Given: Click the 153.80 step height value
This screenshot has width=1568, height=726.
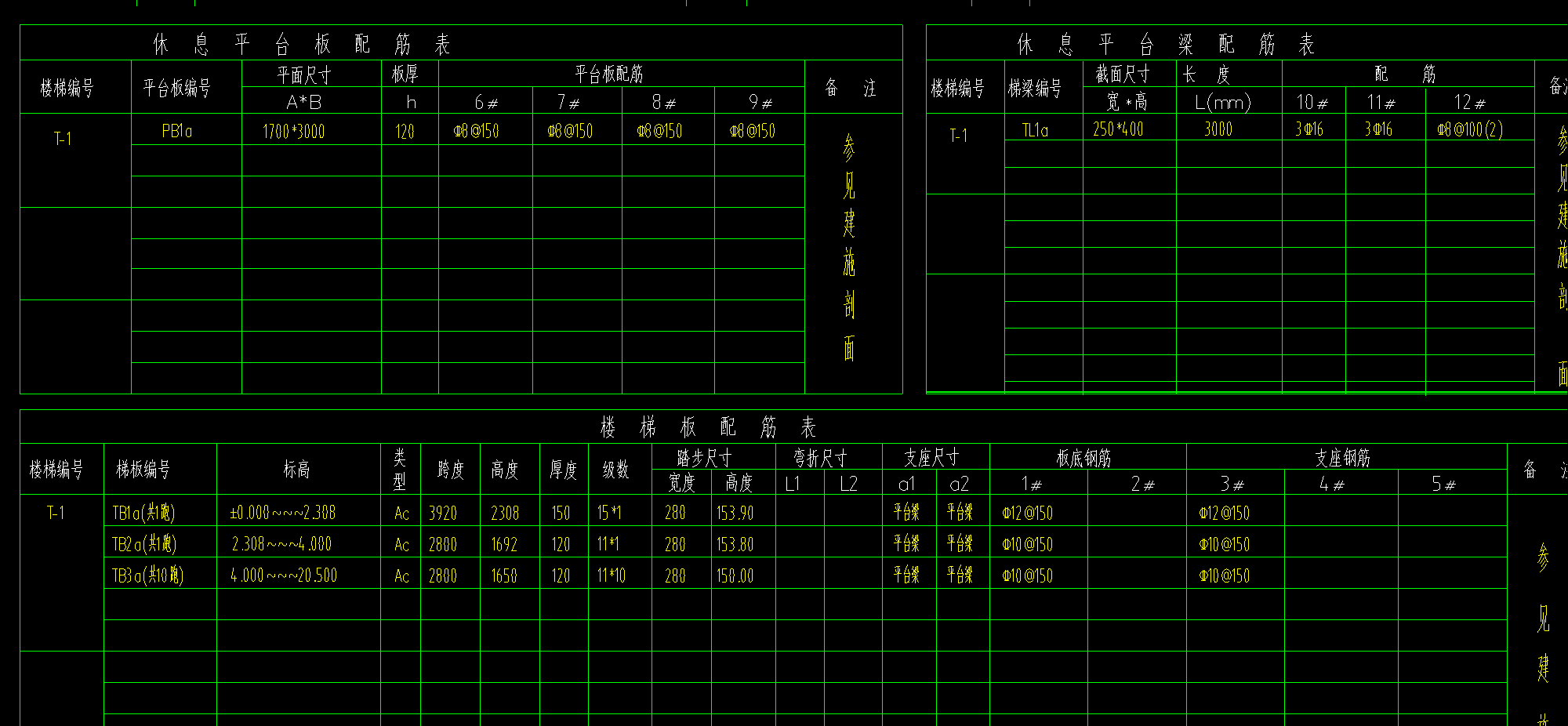Looking at the screenshot, I should [x=735, y=544].
